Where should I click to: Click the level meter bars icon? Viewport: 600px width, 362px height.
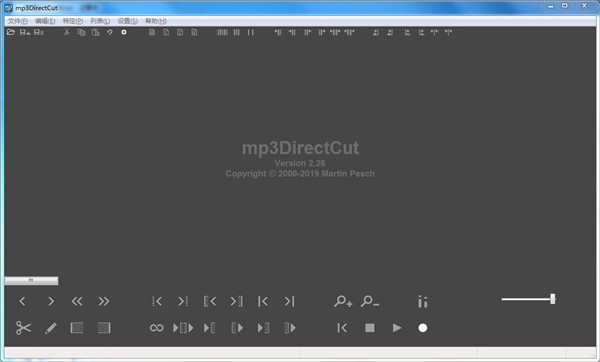pos(423,302)
